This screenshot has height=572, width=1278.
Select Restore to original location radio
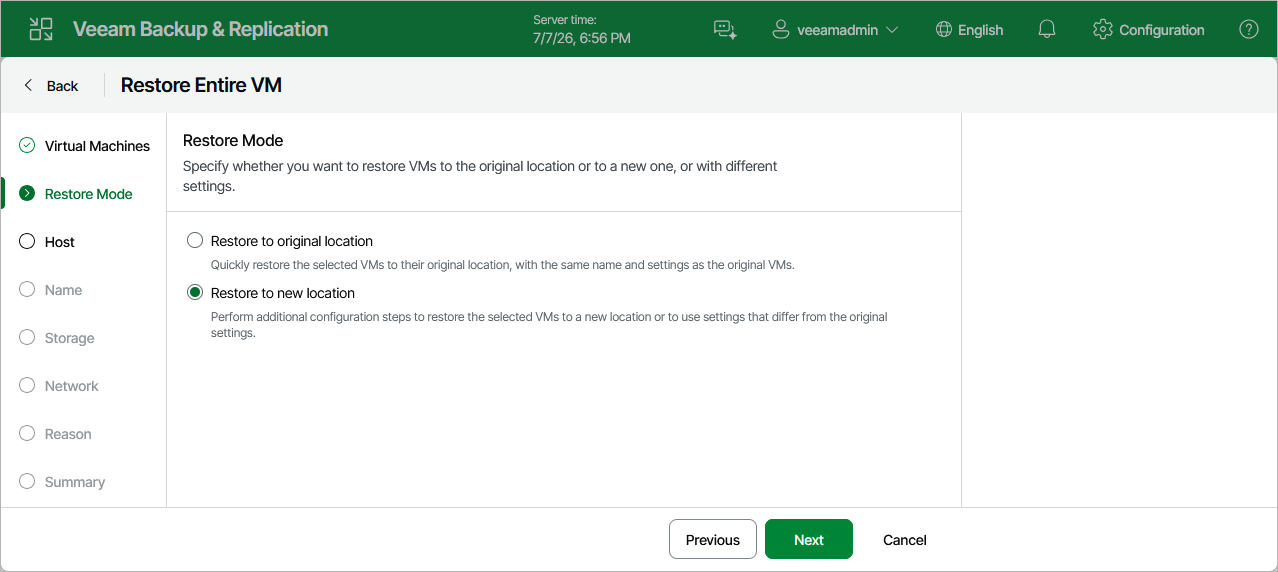195,241
